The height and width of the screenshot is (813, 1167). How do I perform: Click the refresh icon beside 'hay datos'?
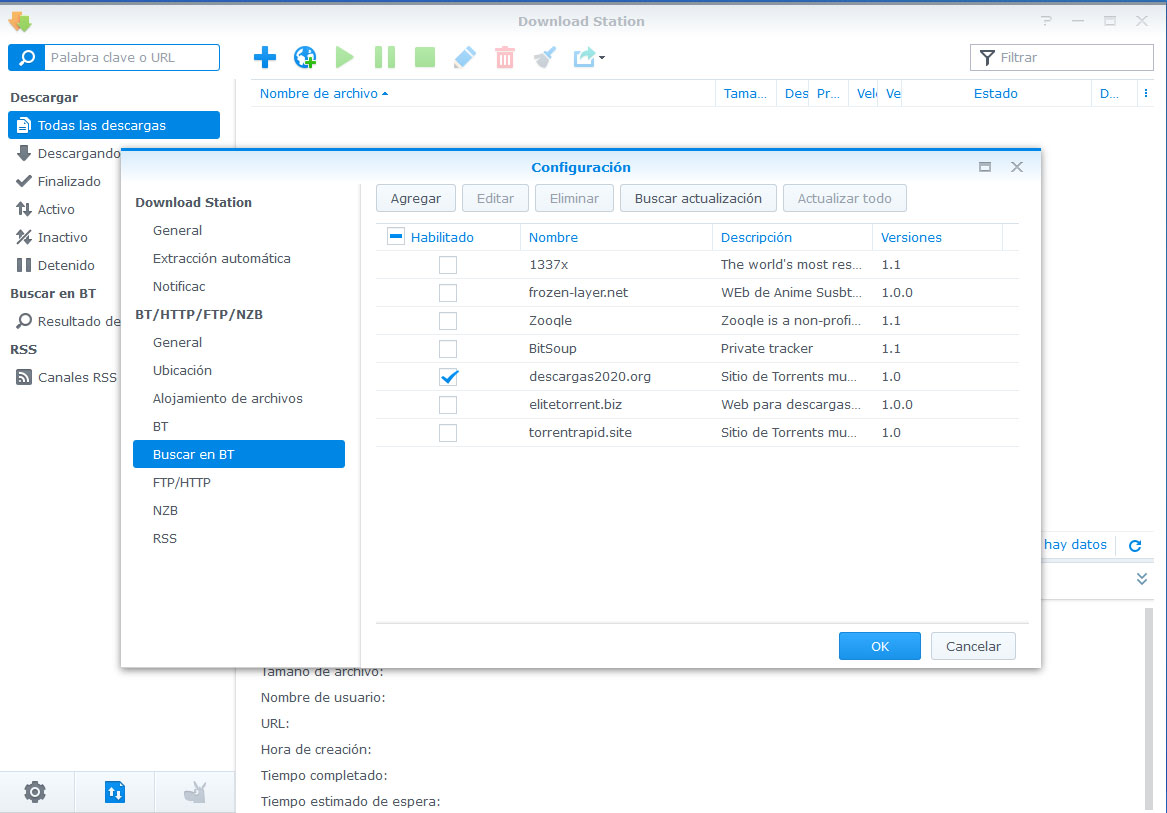(x=1135, y=546)
